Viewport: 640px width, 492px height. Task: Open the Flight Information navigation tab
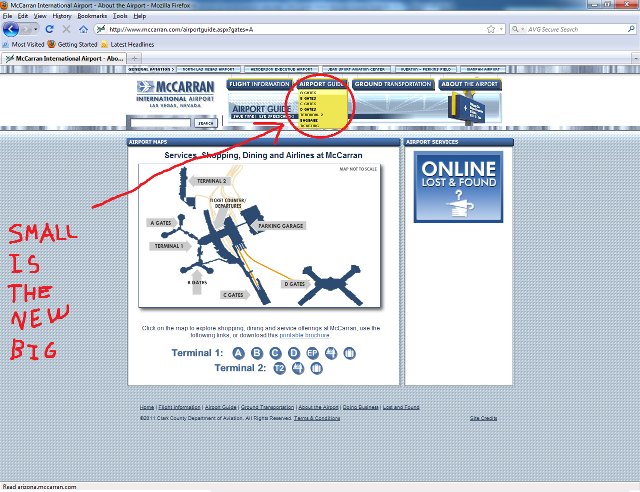coord(259,85)
